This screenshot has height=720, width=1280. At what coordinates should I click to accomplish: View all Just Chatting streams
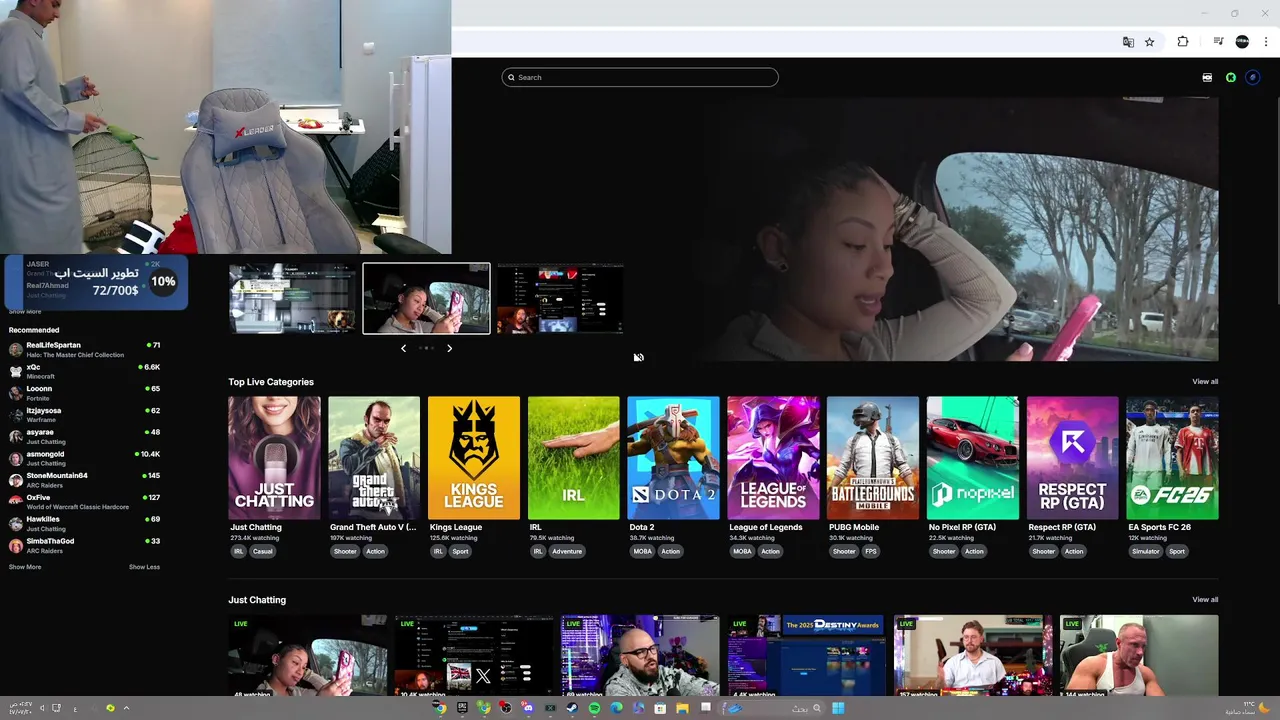[1205, 599]
